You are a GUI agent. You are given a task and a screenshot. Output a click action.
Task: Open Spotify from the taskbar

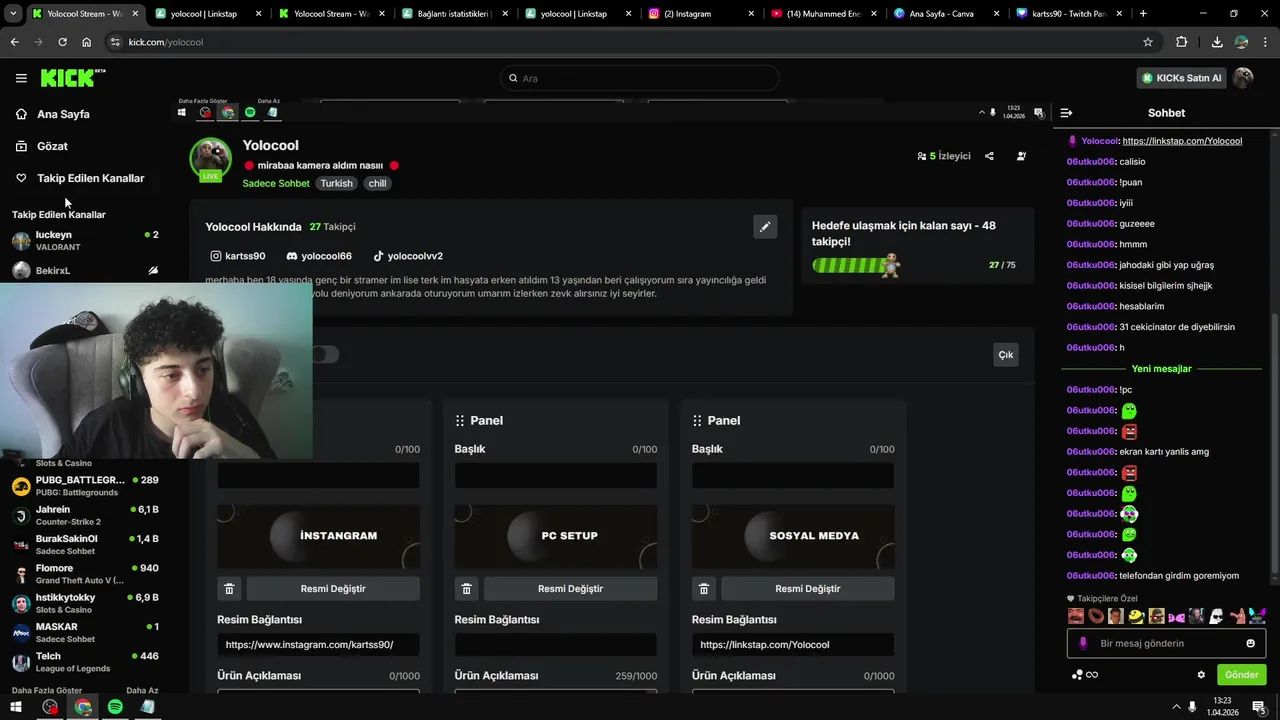[115, 707]
